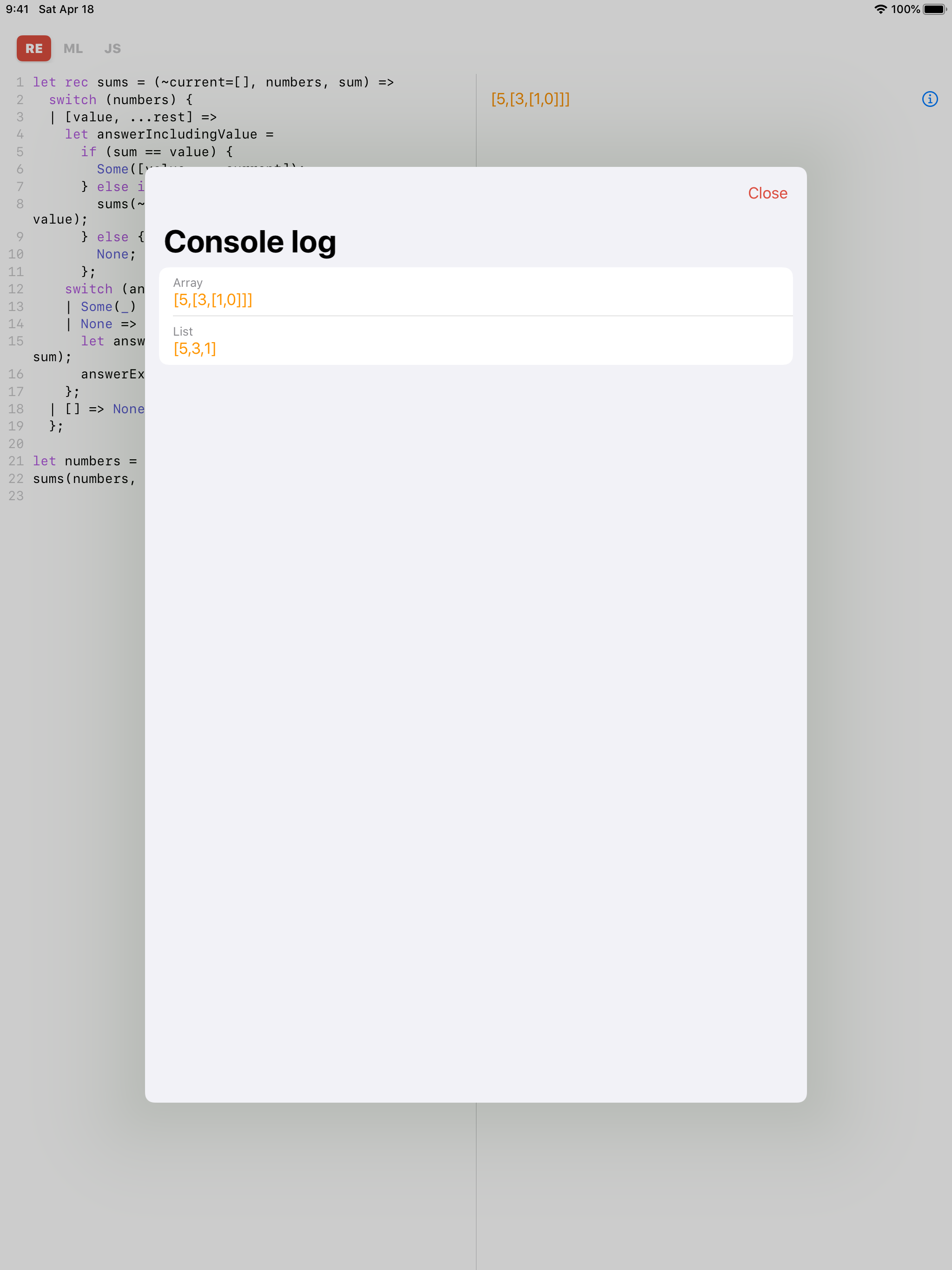Click line number 21 in the gutter
The image size is (952, 1270).
(x=15, y=461)
